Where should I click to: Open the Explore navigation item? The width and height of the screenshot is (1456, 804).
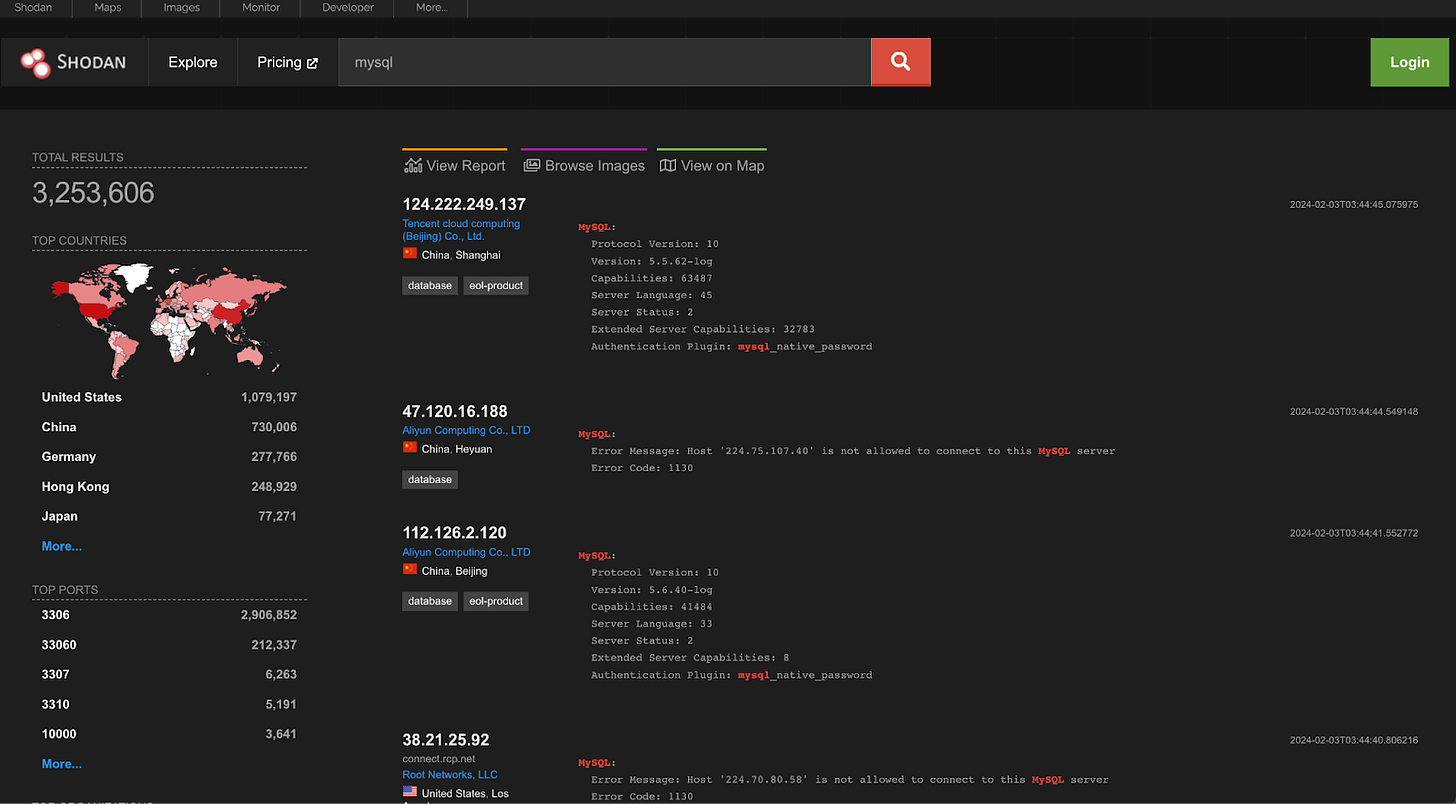pos(193,62)
